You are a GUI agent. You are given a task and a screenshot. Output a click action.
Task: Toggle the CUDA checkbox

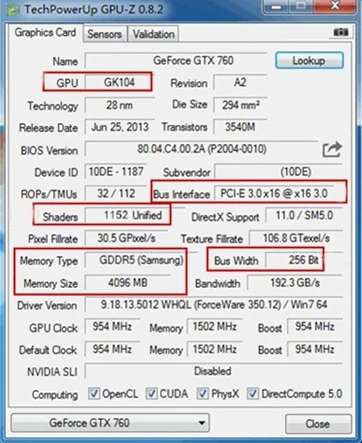click(151, 393)
